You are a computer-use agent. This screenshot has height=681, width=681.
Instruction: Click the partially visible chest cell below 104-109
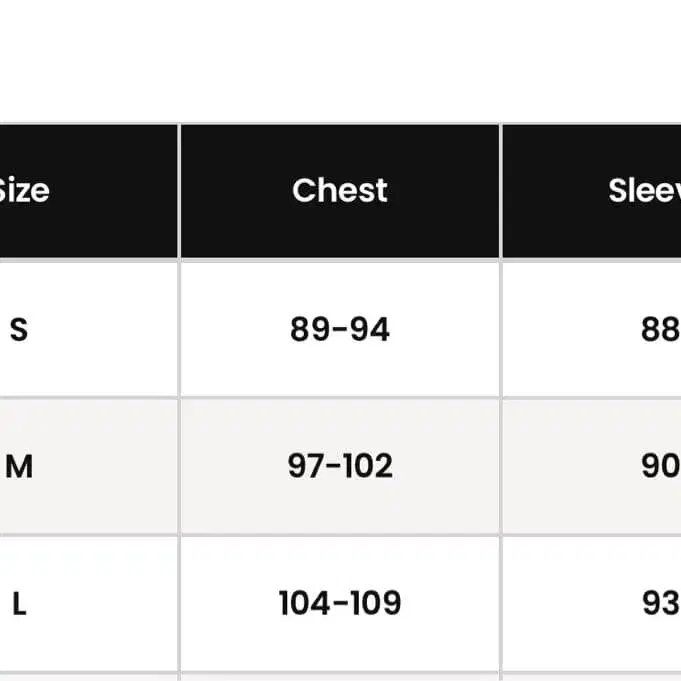click(340, 677)
